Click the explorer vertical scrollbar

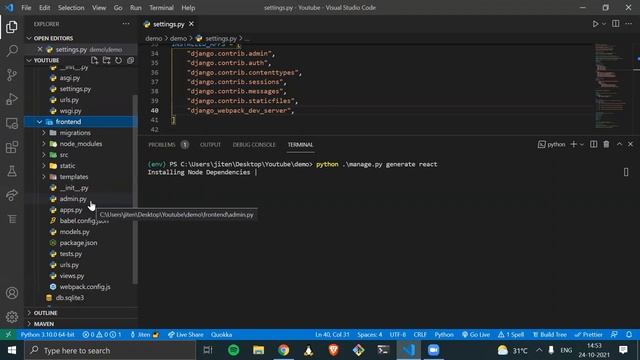[x=135, y=189]
